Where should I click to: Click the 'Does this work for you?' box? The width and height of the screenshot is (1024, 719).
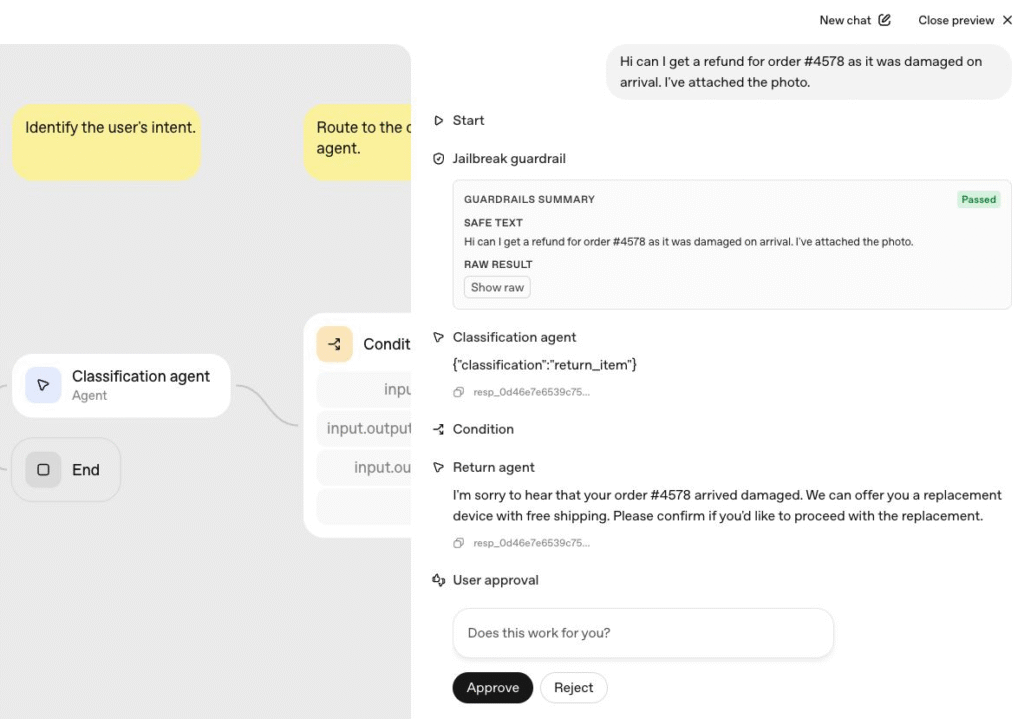click(642, 633)
